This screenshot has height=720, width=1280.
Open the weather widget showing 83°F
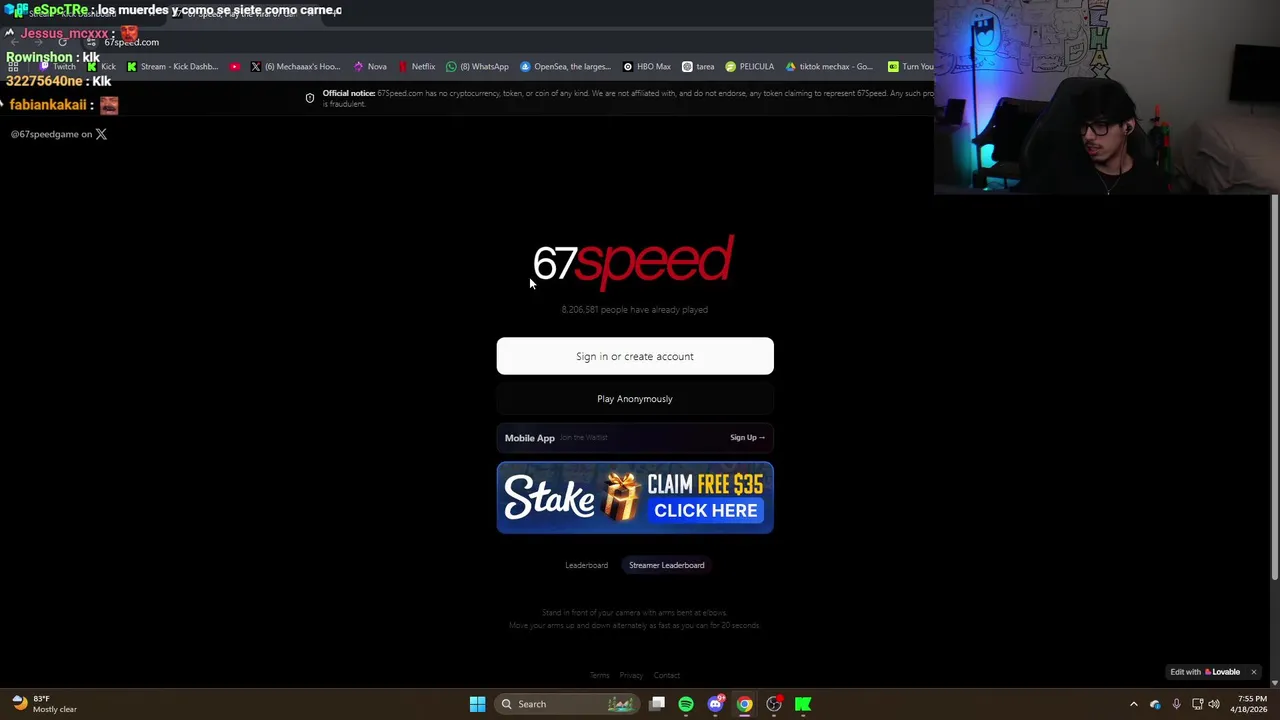[x=42, y=704]
